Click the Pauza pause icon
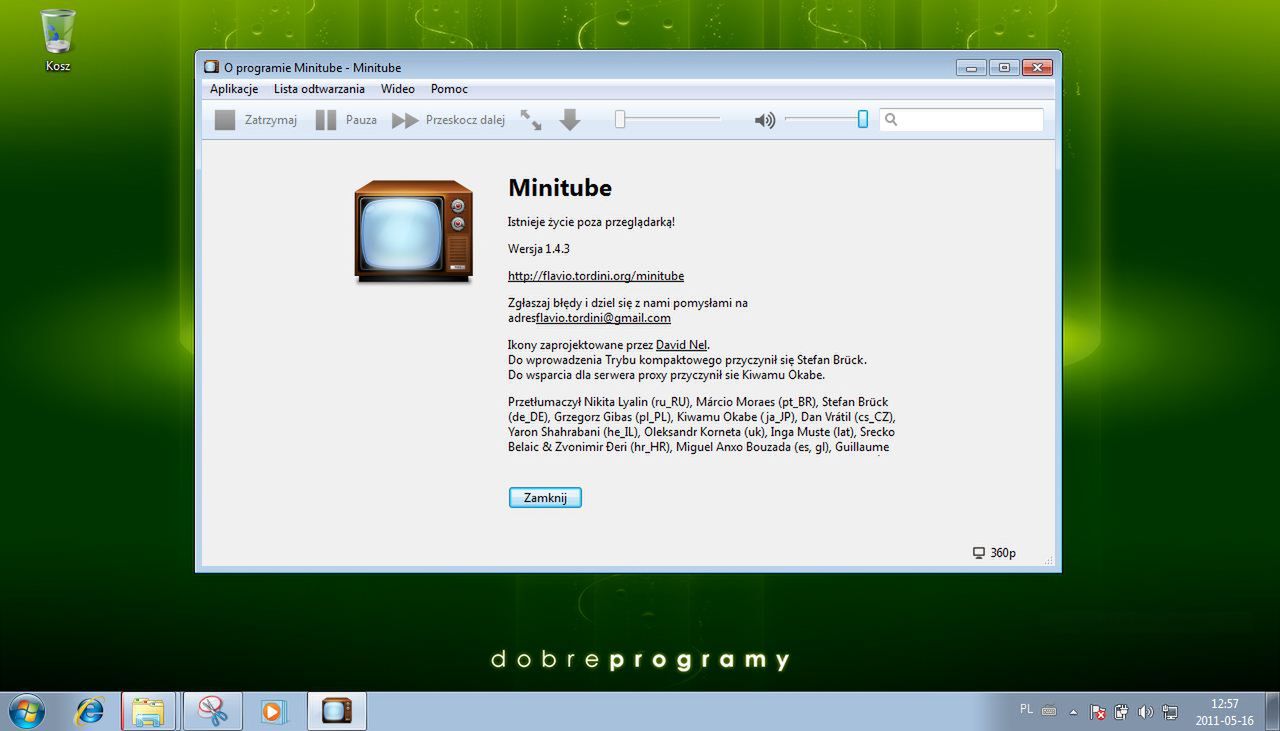 [x=326, y=120]
